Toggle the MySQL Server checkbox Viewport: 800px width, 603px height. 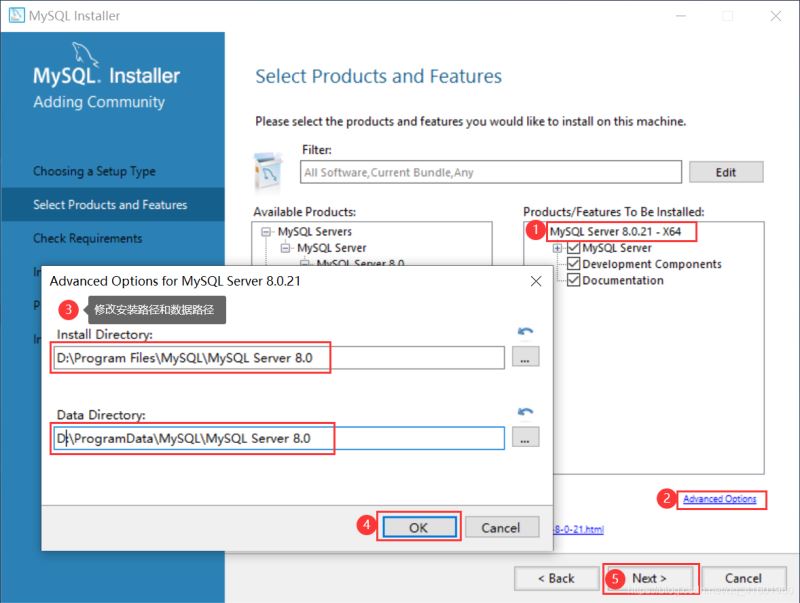(x=573, y=247)
